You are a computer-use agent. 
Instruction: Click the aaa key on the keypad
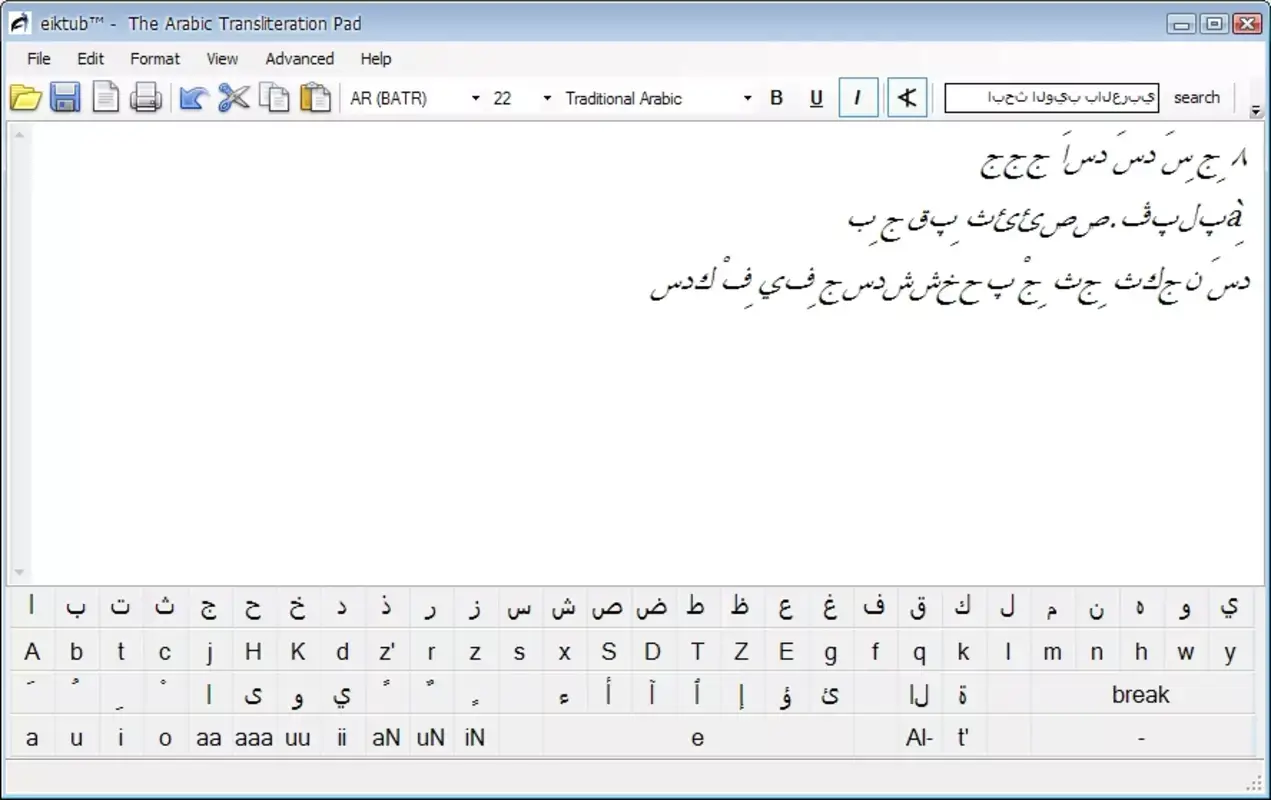click(x=253, y=739)
